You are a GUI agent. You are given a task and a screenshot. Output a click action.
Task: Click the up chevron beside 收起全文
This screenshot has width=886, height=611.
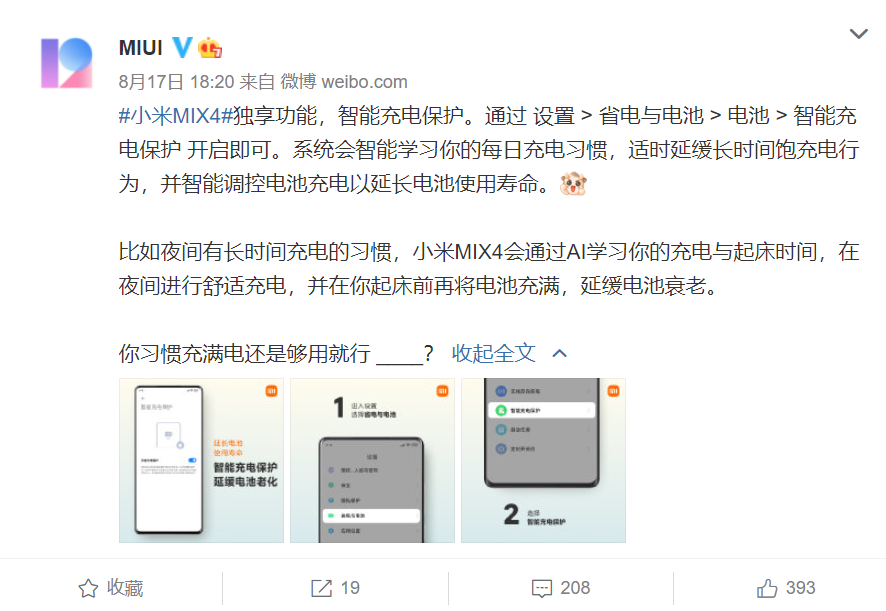(559, 354)
